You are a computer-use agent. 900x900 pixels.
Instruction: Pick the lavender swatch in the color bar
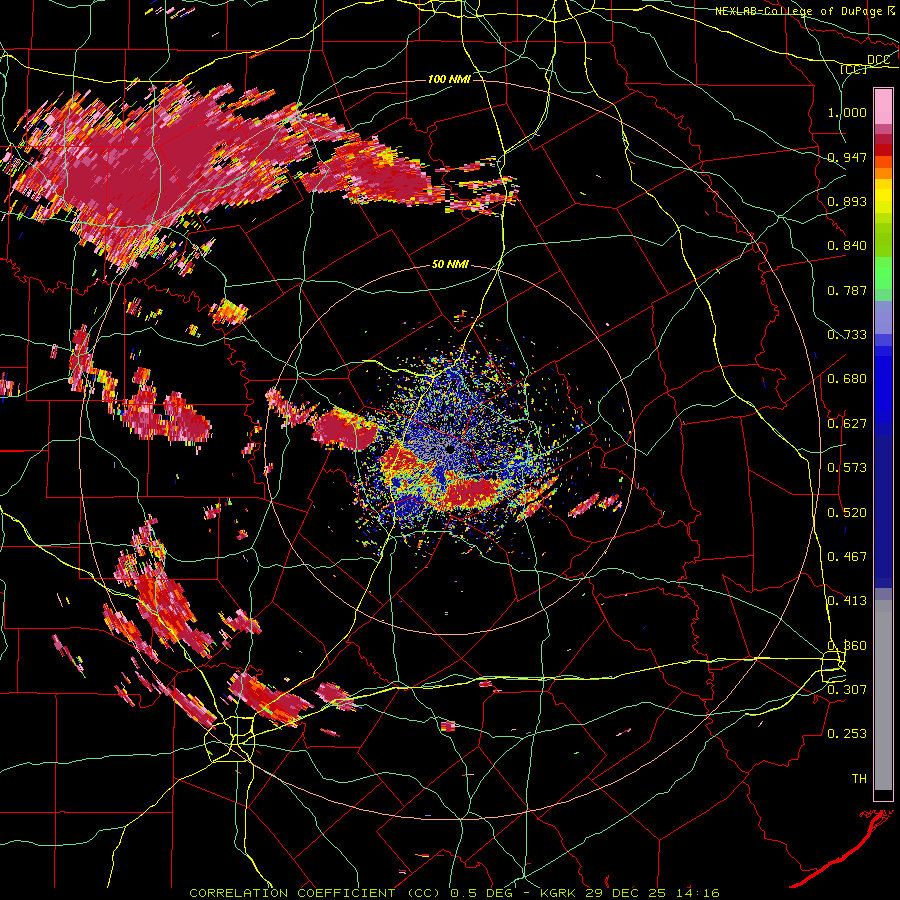coord(883,317)
